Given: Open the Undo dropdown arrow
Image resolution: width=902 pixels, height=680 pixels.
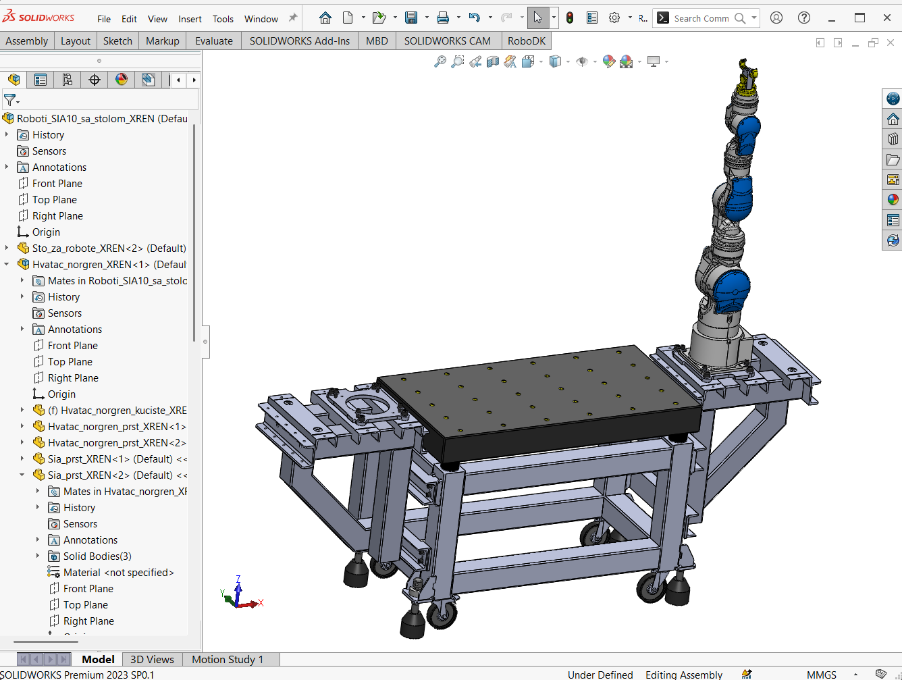Looking at the screenshot, I should tap(490, 18).
